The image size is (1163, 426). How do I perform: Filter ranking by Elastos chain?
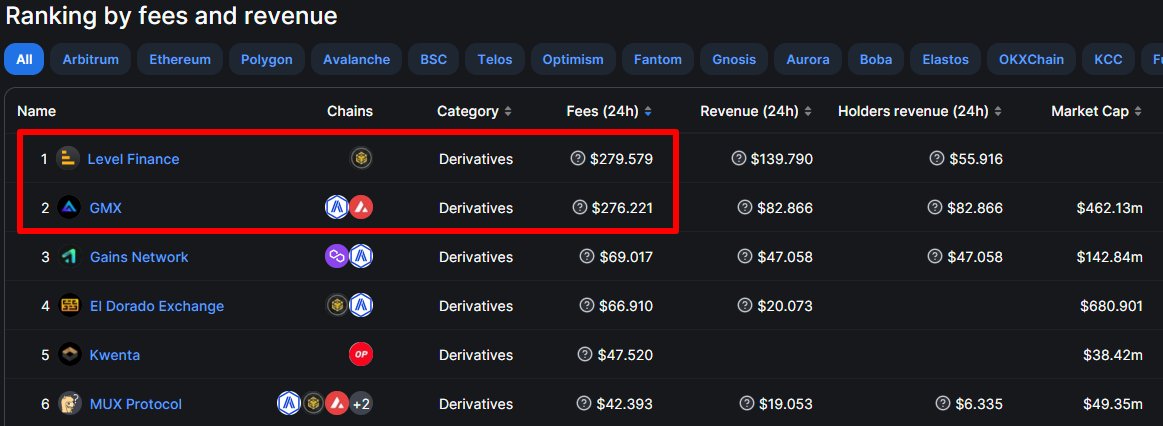coord(946,59)
